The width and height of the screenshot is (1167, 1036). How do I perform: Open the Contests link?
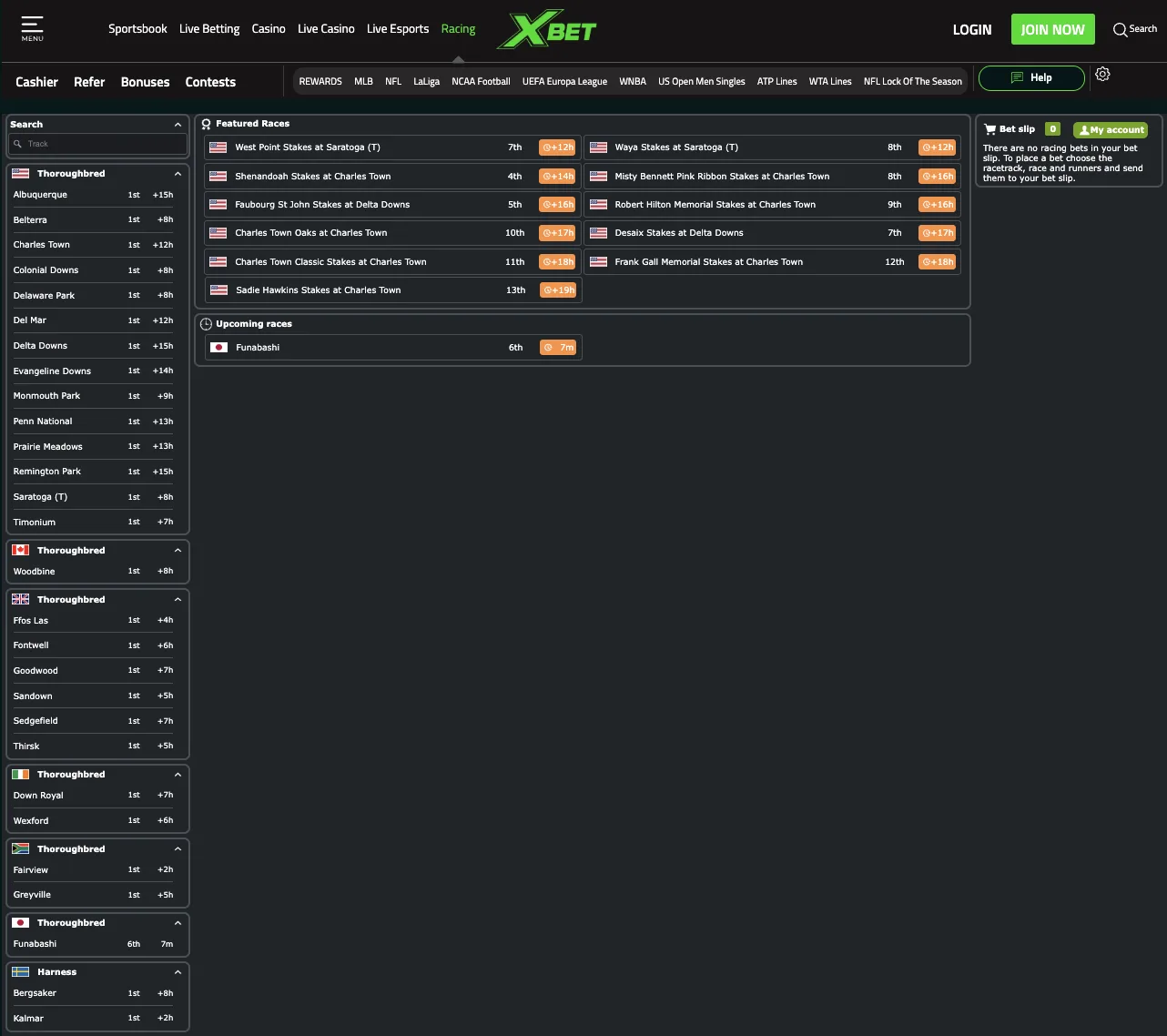[x=210, y=82]
